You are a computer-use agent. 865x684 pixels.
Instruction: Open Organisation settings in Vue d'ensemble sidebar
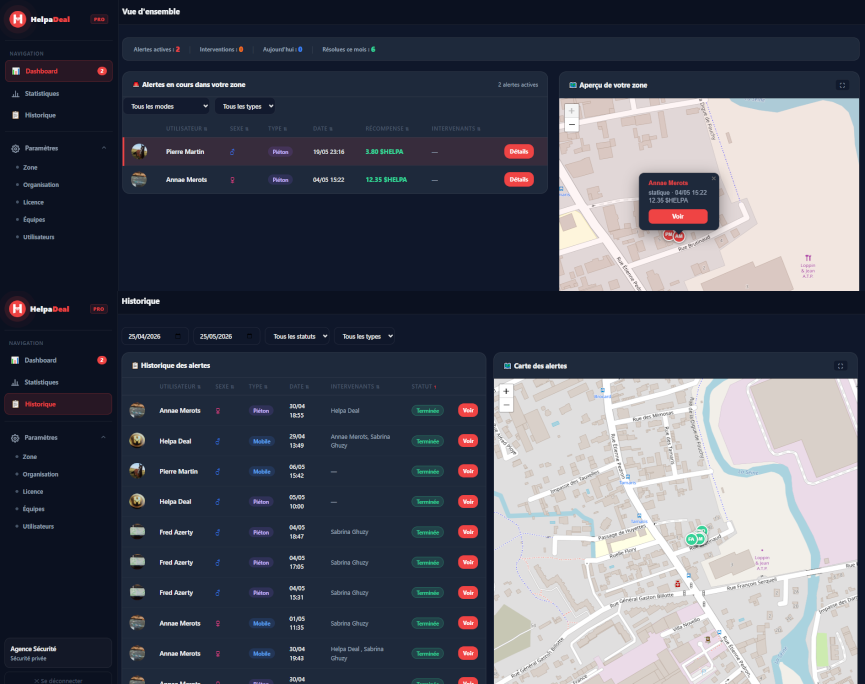pos(41,185)
